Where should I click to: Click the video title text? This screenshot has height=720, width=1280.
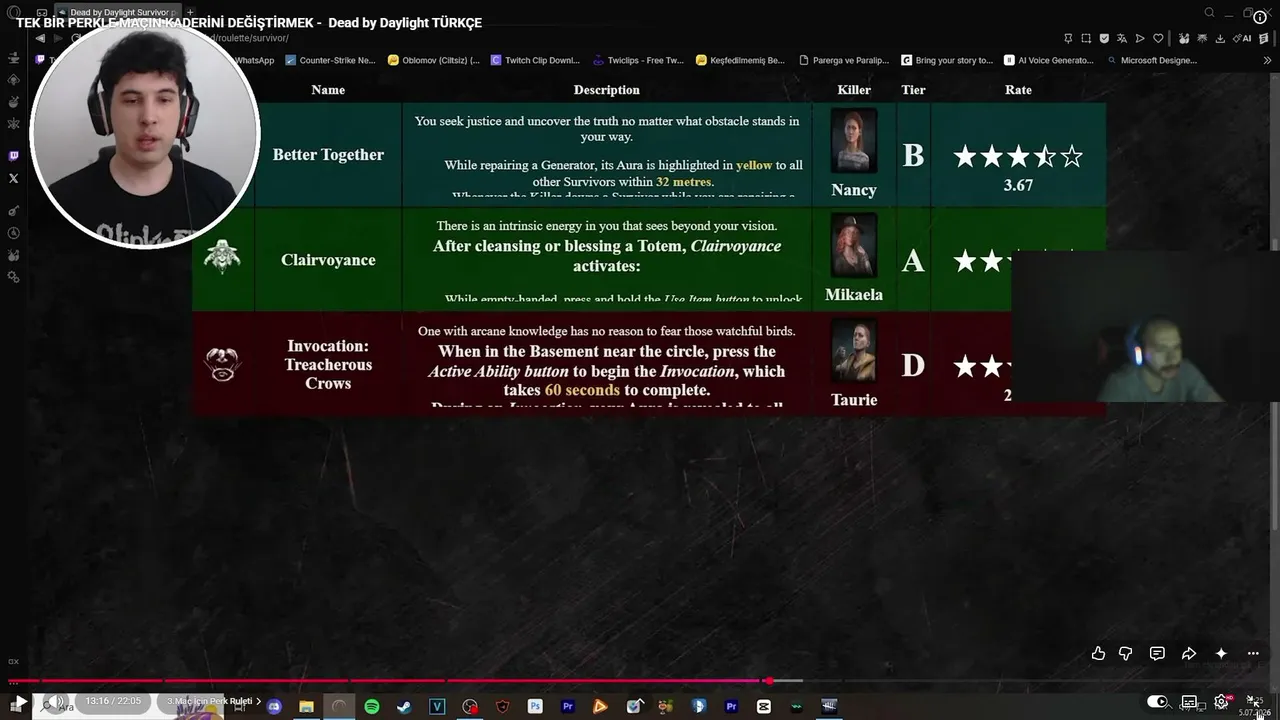[249, 23]
